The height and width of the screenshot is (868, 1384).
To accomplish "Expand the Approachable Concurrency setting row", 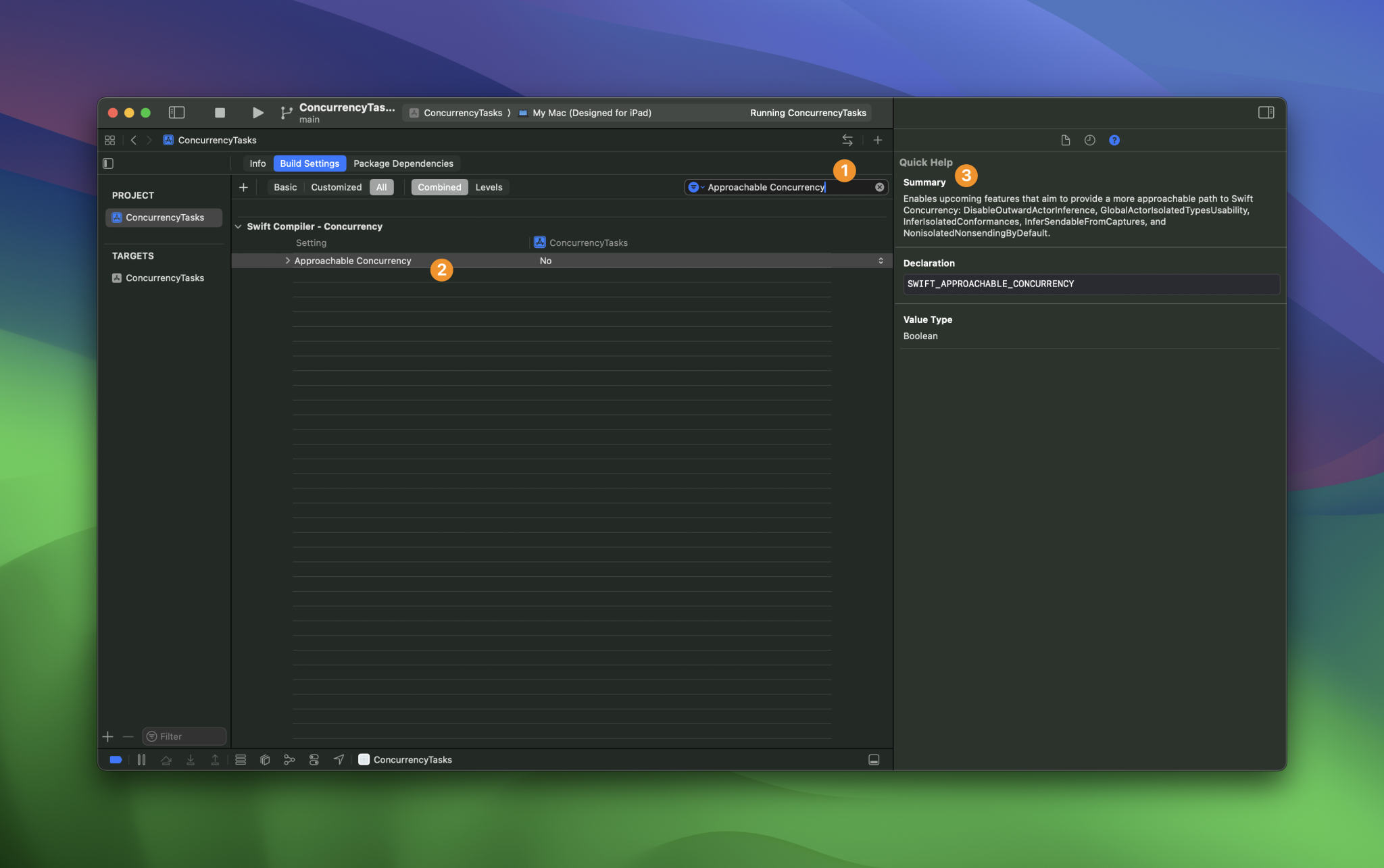I will click(x=287, y=261).
